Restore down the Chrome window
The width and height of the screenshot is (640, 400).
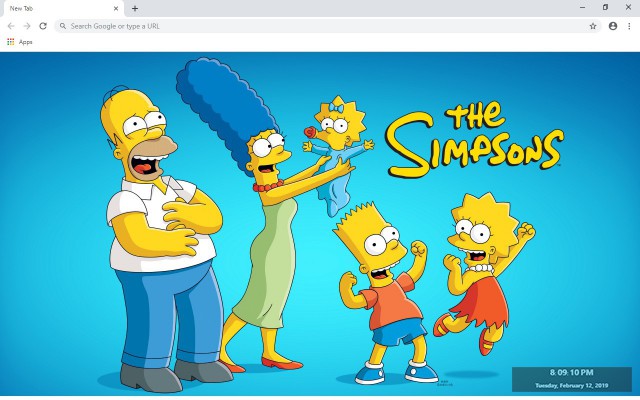point(605,7)
